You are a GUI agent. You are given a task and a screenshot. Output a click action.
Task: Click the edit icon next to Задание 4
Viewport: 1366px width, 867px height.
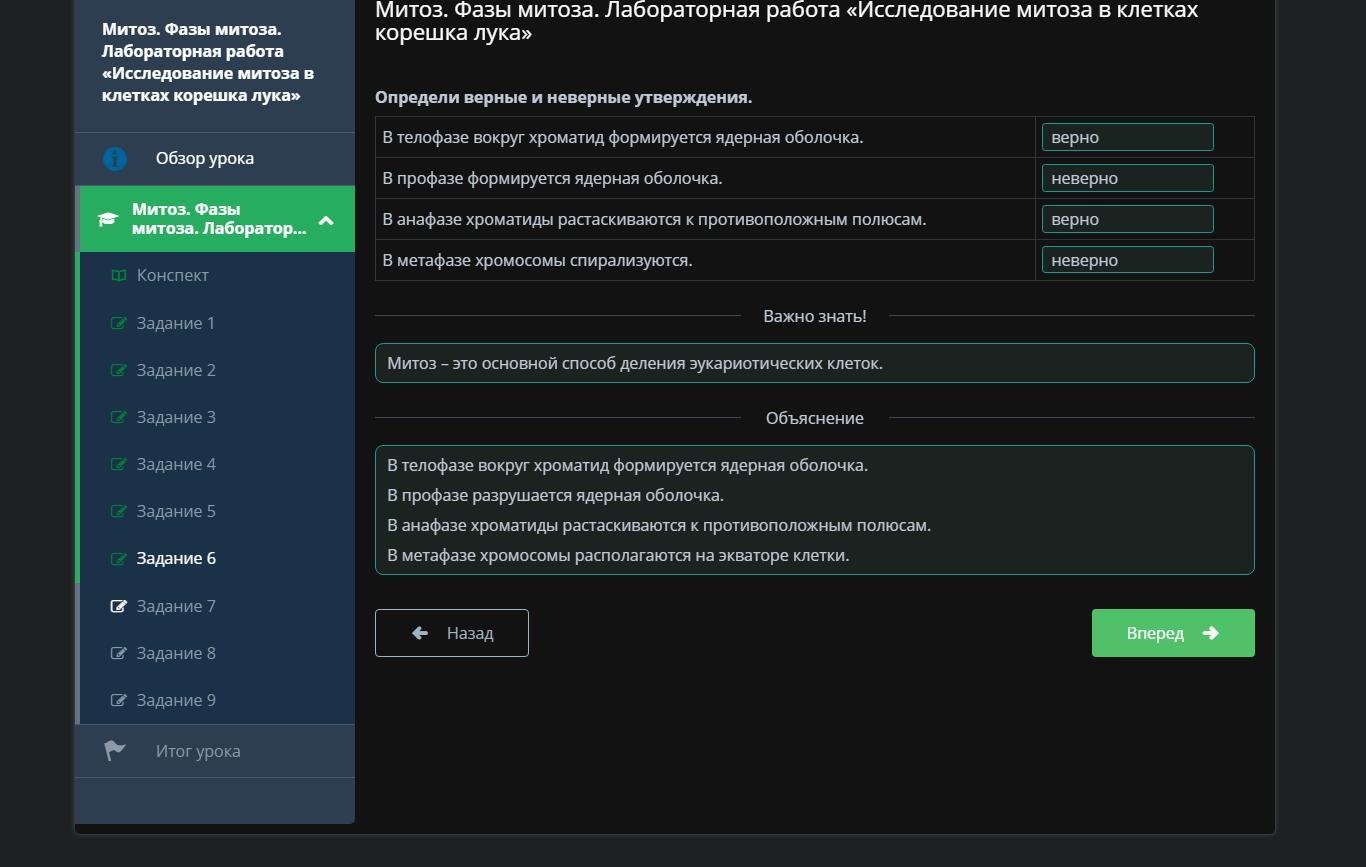click(x=119, y=464)
